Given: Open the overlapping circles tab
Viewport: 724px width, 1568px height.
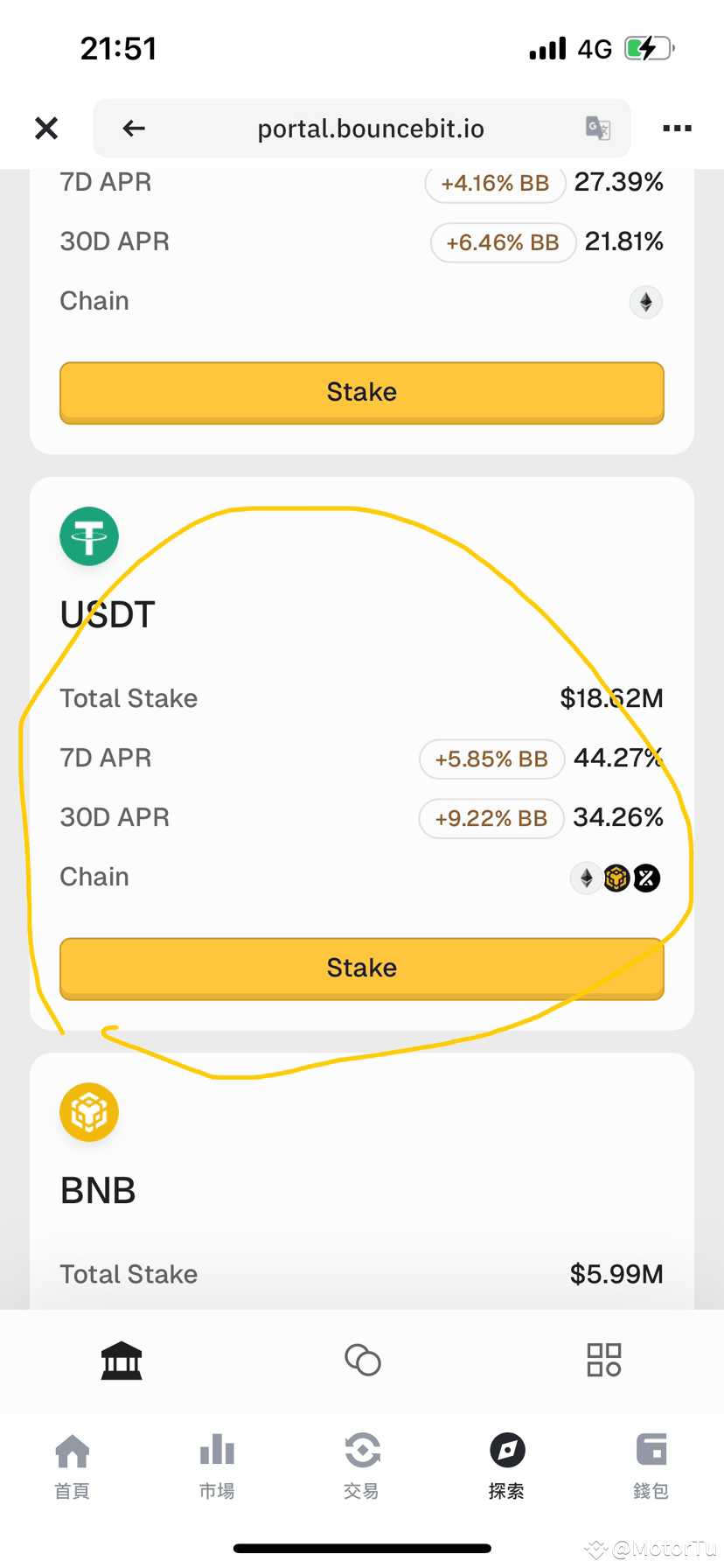Looking at the screenshot, I should point(363,1360).
